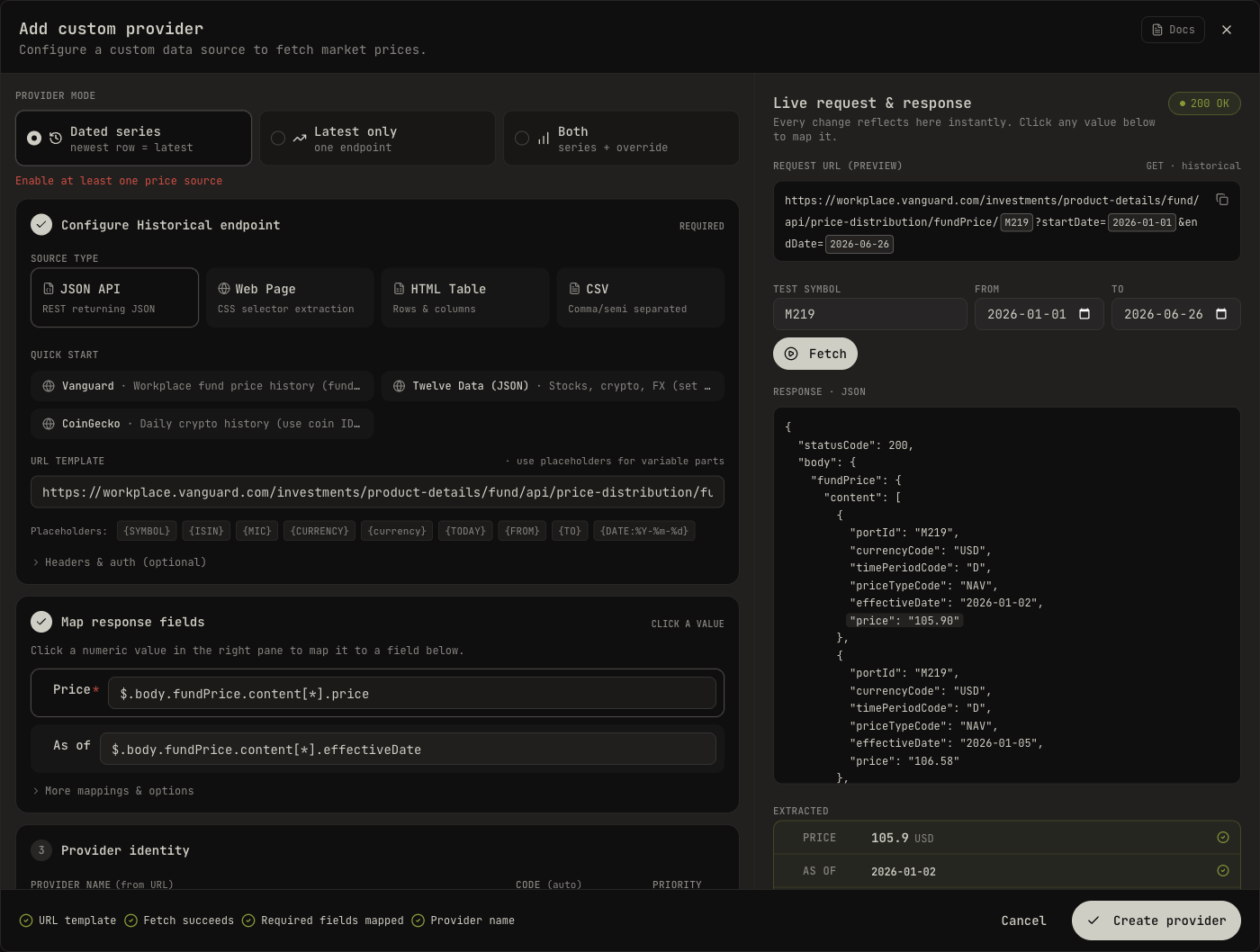Click "effectiveDate": "2026-01-02" in response
1260x952 pixels.
point(947,603)
